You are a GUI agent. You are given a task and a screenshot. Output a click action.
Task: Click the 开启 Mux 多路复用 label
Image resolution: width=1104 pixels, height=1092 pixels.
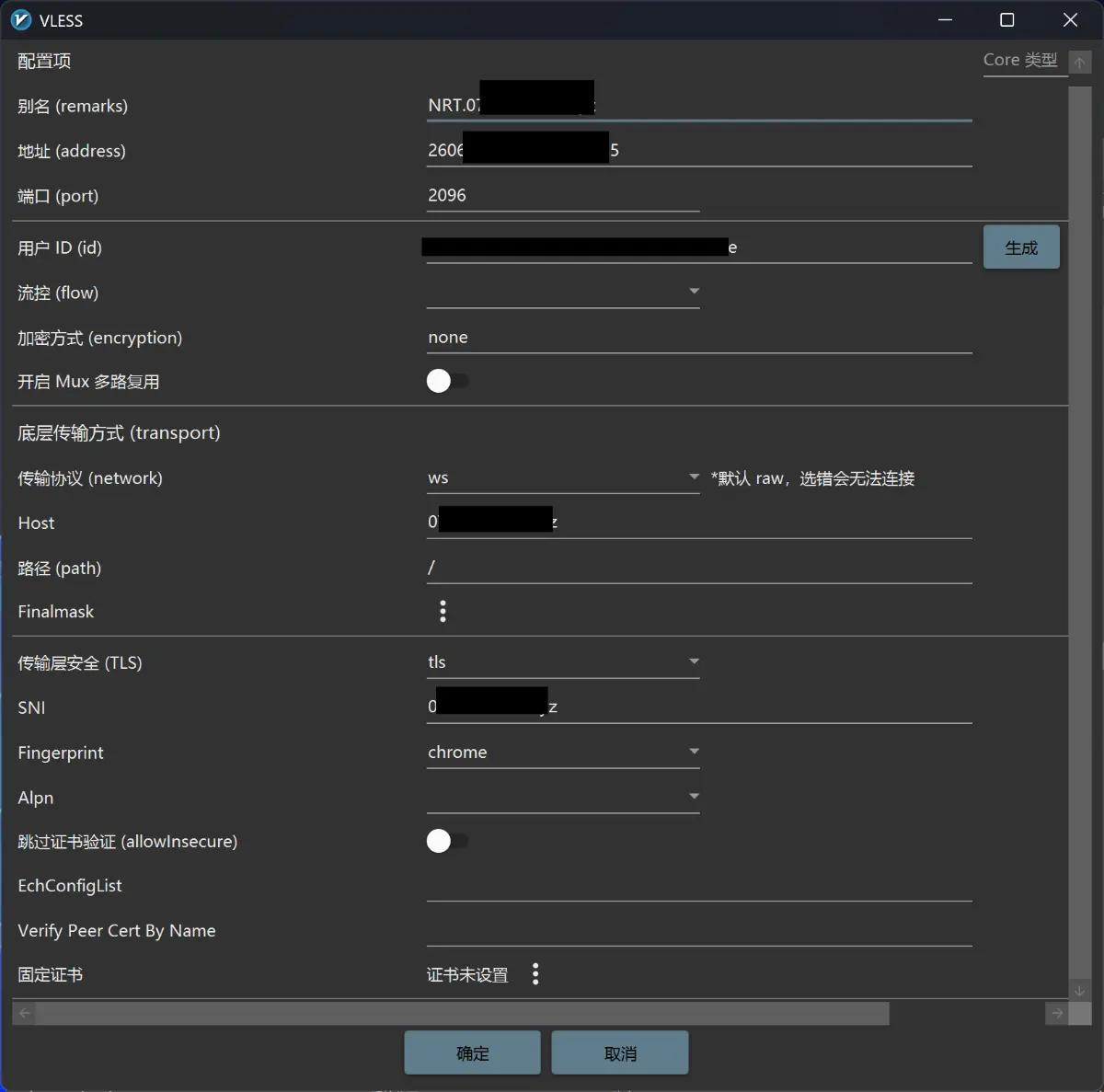click(88, 382)
